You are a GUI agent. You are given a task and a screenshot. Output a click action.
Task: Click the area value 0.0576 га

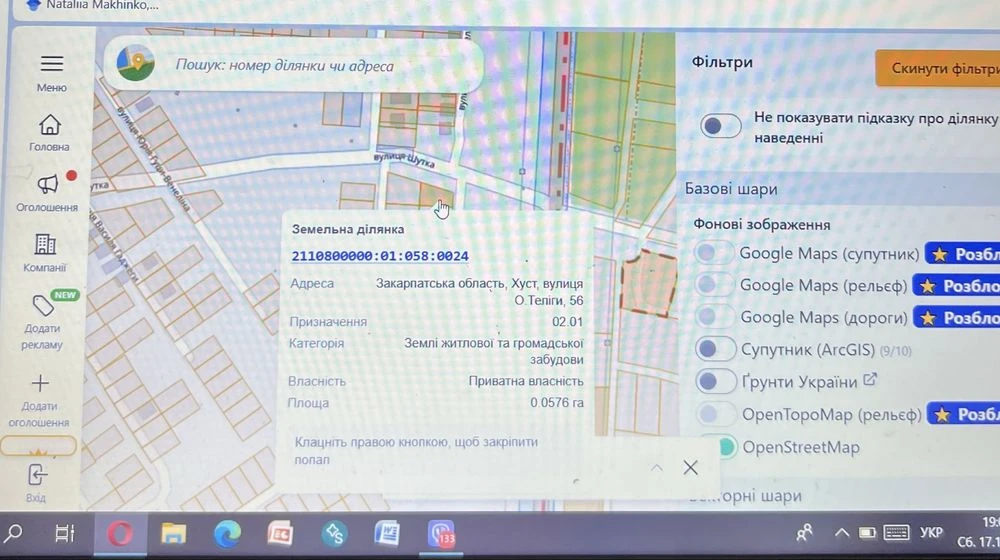[x=557, y=402]
